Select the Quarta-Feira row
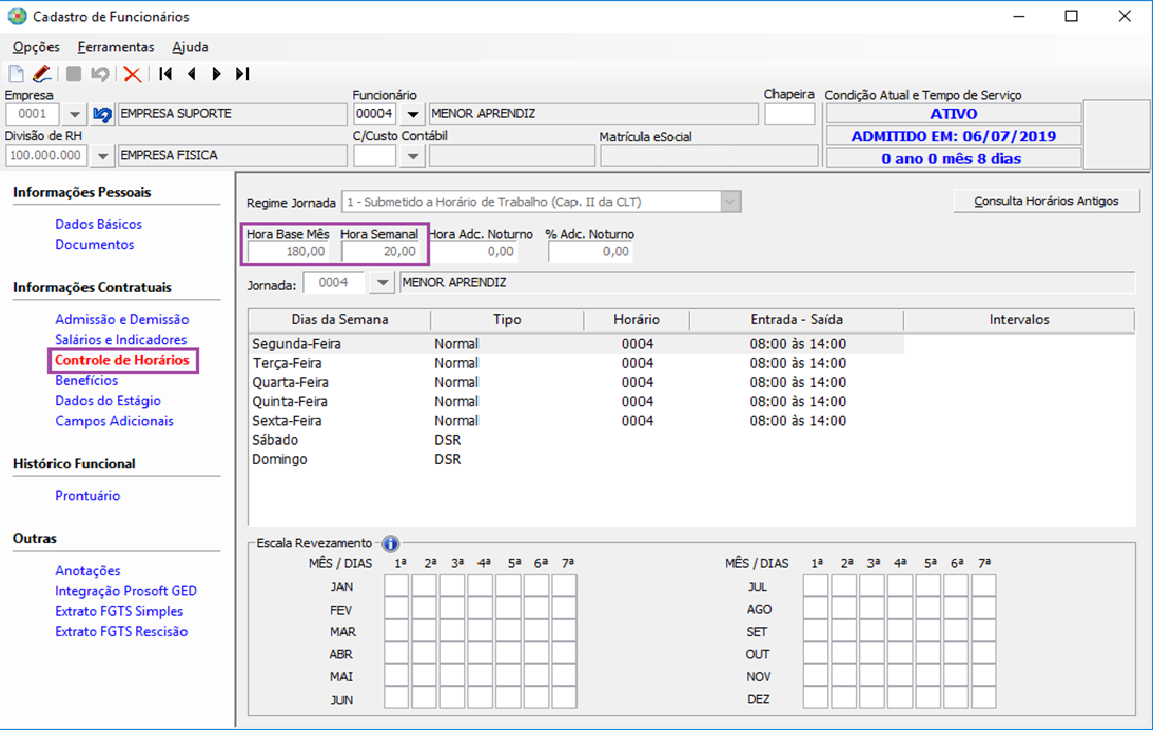Screen dimensions: 1154x730 (x=576, y=383)
